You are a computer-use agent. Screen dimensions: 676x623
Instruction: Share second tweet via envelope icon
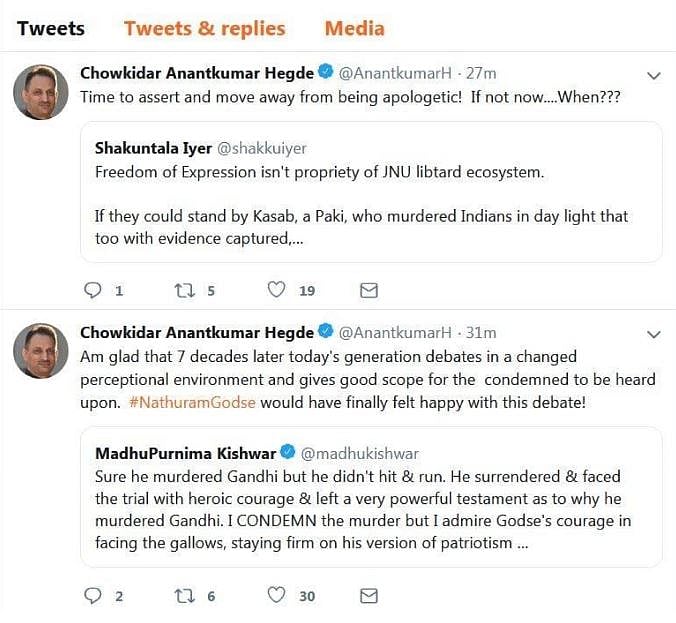click(368, 595)
